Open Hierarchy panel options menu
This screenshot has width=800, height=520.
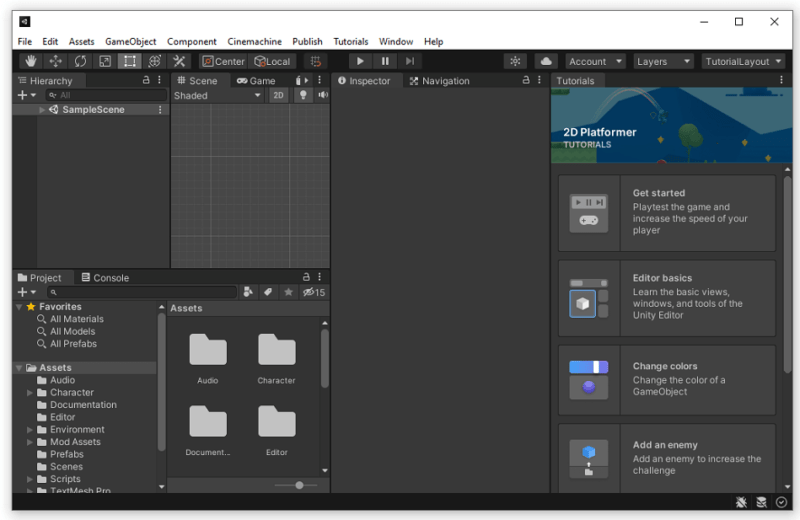pyautogui.click(x=160, y=80)
